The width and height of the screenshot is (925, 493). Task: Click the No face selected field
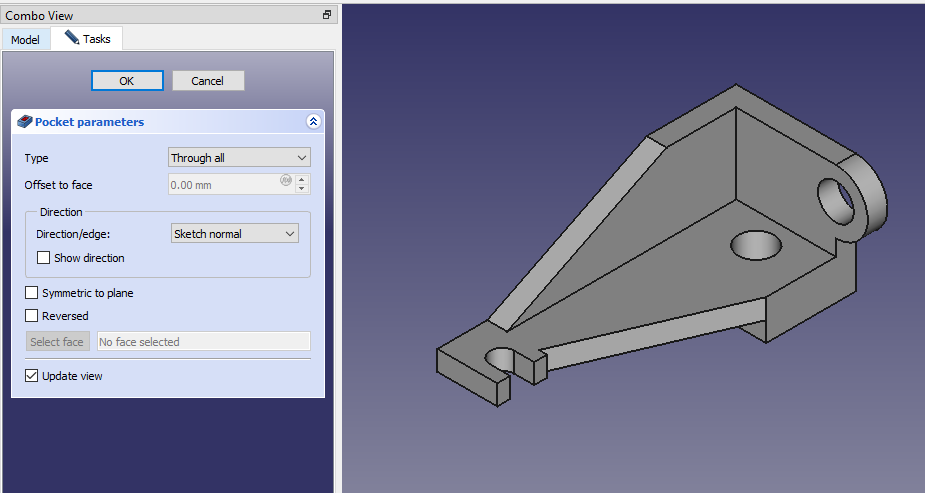202,342
